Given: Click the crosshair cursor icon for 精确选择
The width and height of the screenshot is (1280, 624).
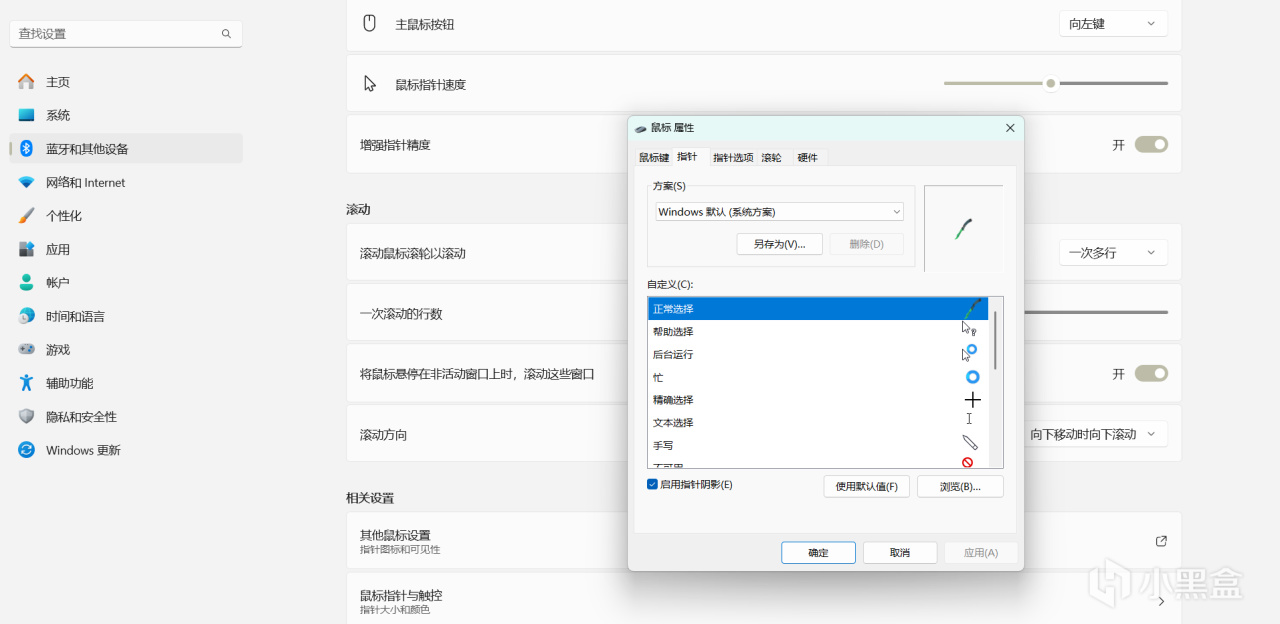Looking at the screenshot, I should coord(972,400).
